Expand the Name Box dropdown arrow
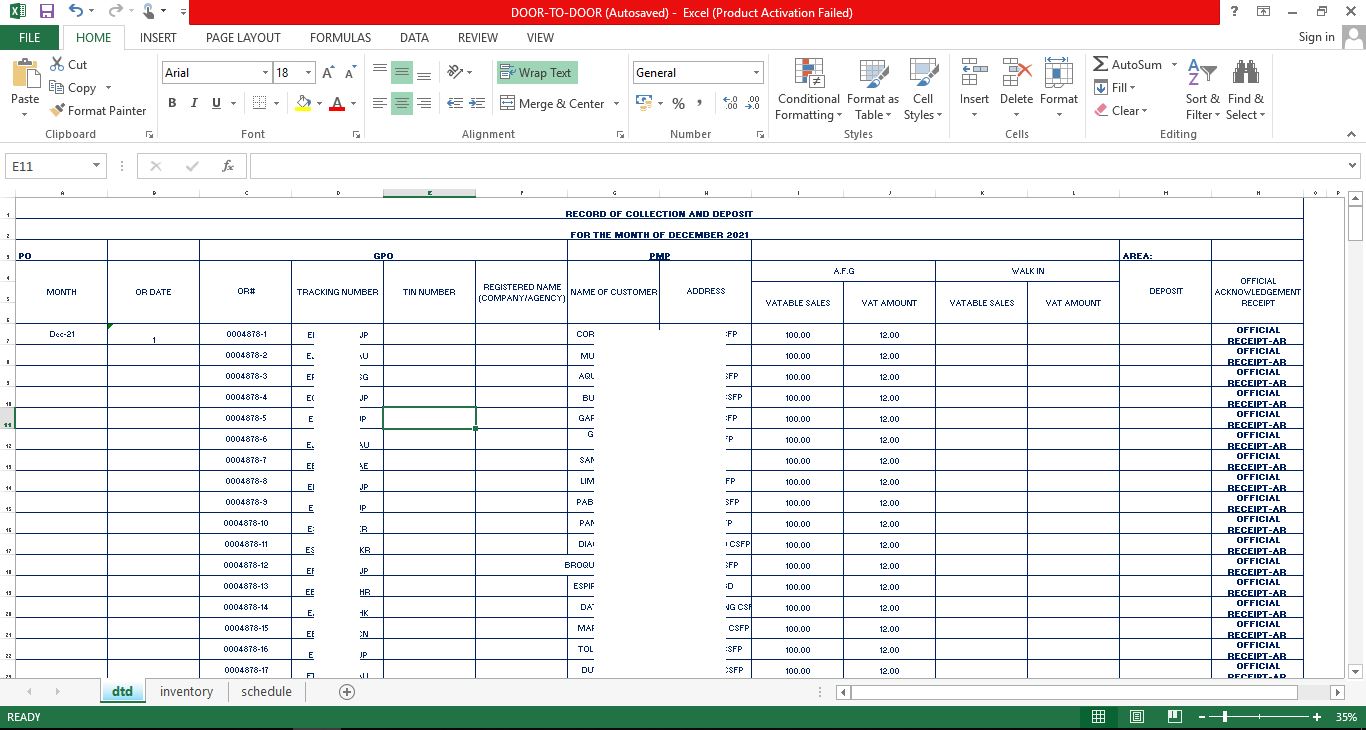This screenshot has height=730, width=1366. (x=97, y=166)
